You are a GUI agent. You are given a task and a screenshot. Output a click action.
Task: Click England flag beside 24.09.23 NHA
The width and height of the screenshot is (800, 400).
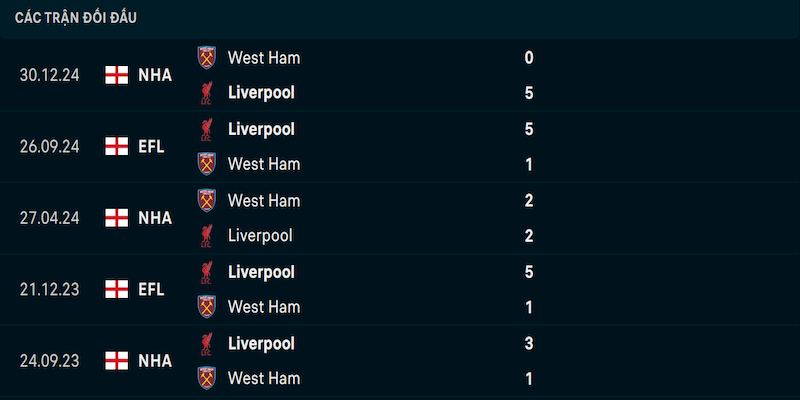117,361
